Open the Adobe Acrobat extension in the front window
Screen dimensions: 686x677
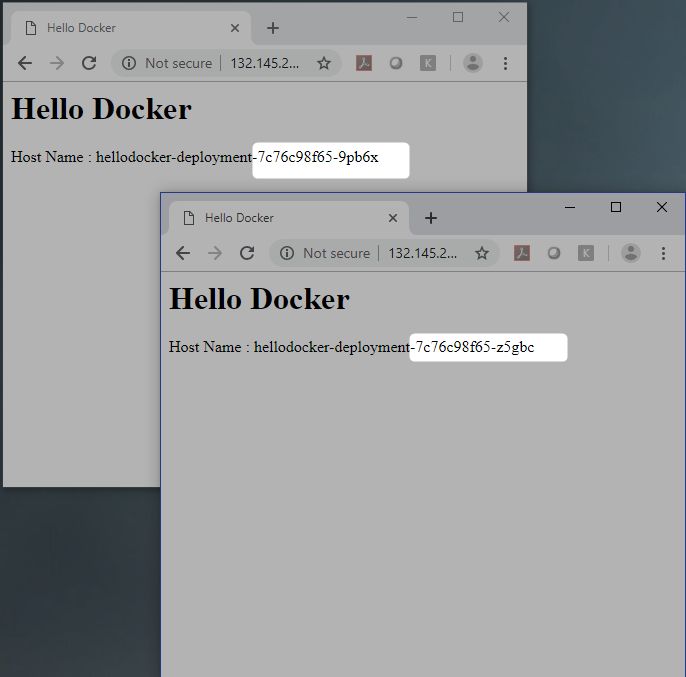tap(522, 253)
